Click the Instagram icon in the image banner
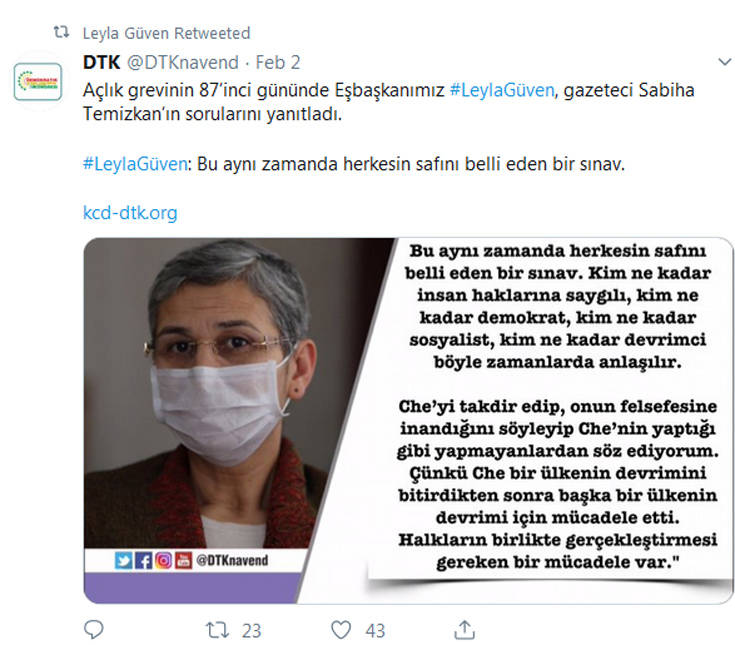Image resolution: width=735 pixels, height=645 pixels. pos(164,561)
